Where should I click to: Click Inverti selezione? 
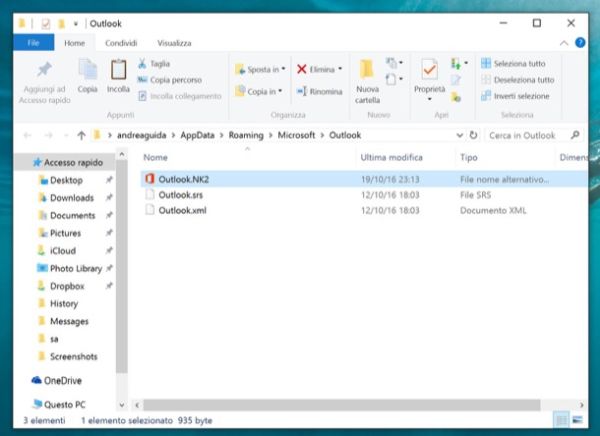click(514, 95)
